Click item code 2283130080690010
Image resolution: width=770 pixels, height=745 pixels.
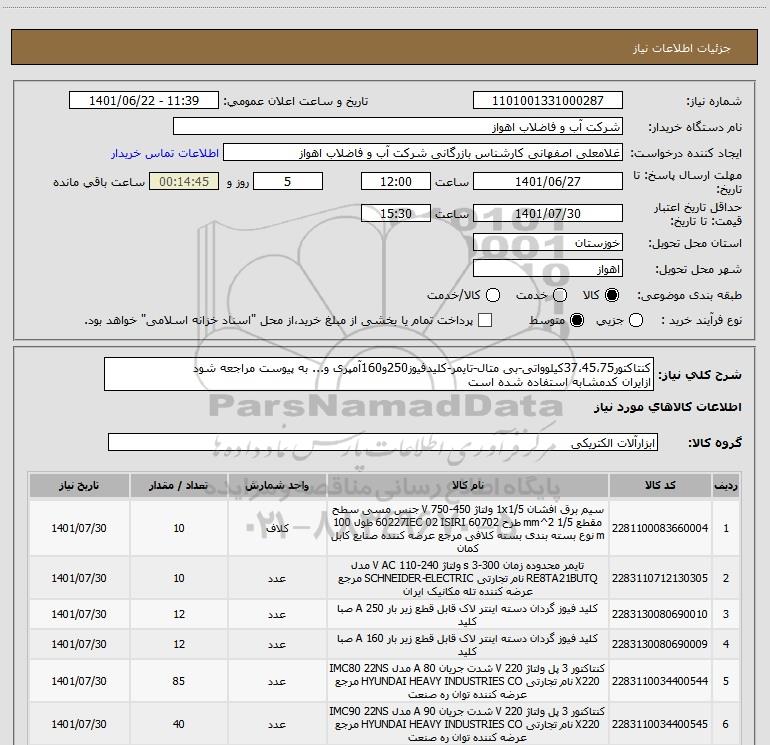click(x=660, y=614)
